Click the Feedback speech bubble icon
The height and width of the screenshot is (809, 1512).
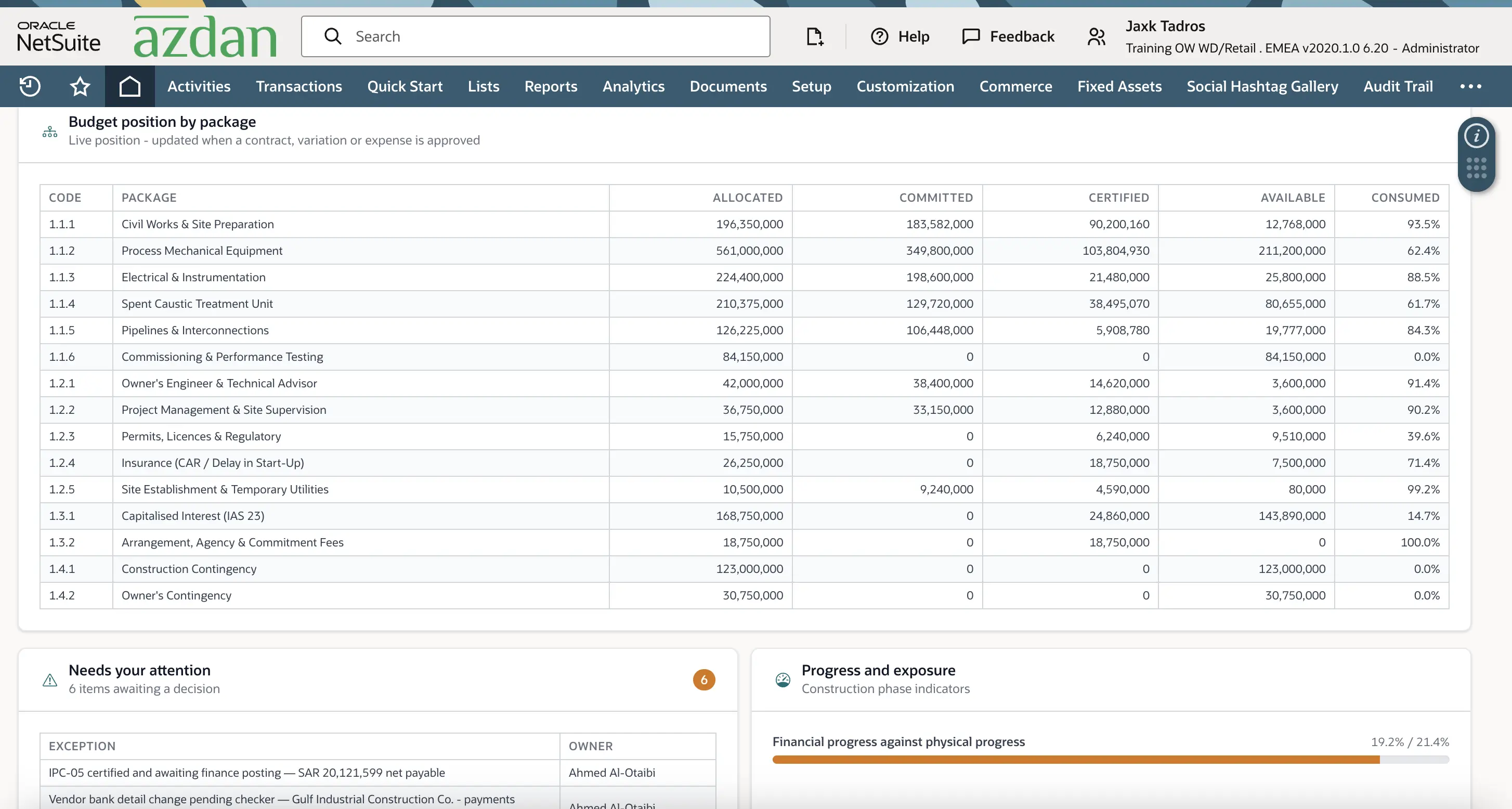pos(971,36)
